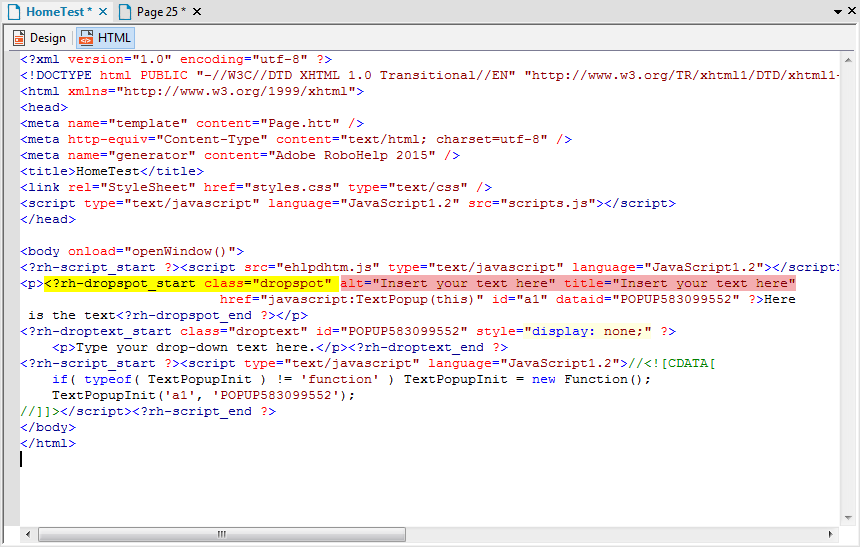Click the typeof( TextPopupInit ) line
The height and width of the screenshot is (547, 860).
click(x=352, y=379)
